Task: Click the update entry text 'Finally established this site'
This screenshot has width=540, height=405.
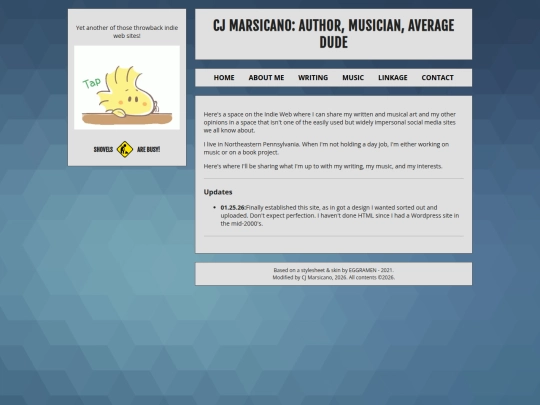Action: pos(340,215)
